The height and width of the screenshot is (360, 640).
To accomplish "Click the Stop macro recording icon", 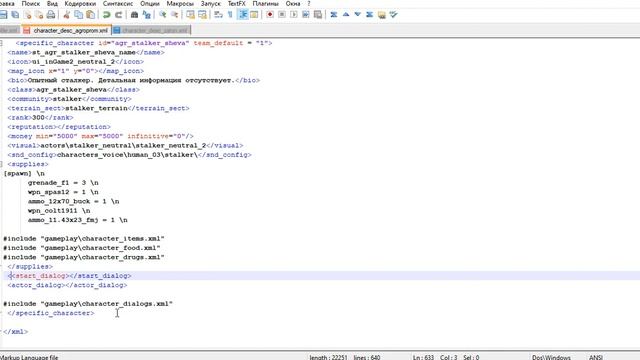I will (x=282, y=15).
